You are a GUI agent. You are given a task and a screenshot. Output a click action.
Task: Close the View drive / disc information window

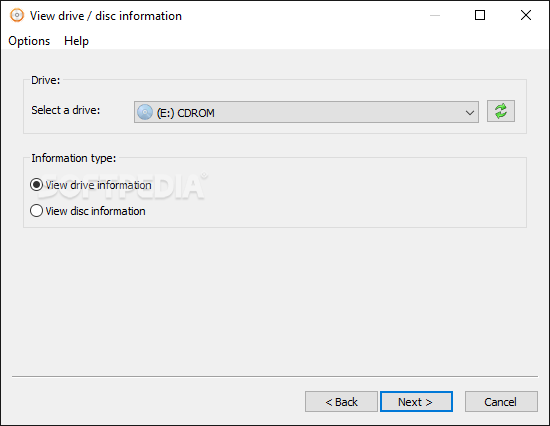pos(526,15)
